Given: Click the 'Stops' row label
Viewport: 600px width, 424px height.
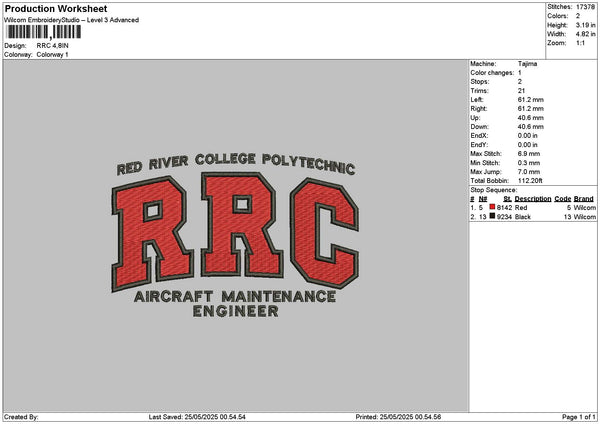Looking at the screenshot, I should 480,82.
